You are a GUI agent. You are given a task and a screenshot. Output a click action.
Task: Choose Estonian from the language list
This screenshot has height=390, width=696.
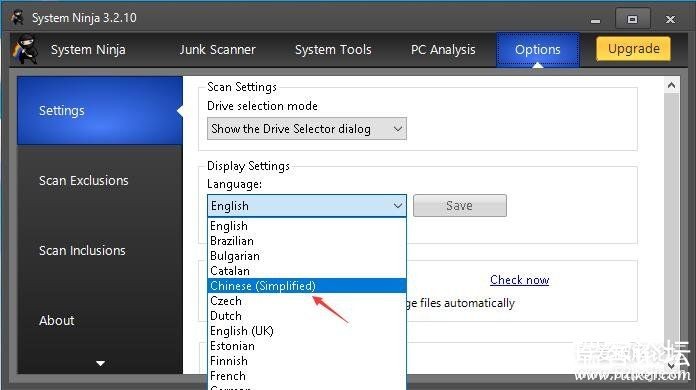[307, 346]
